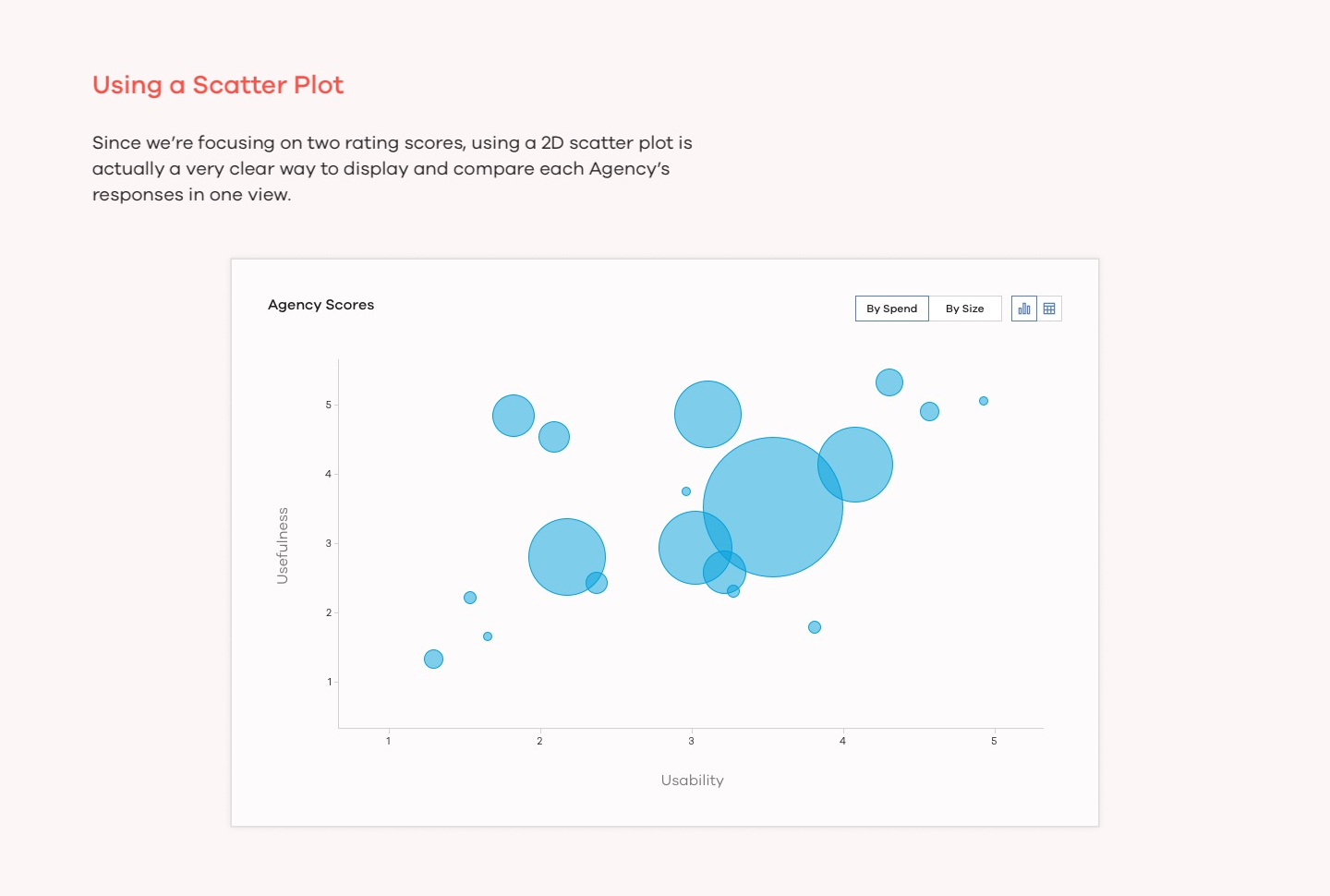Click the lowest-scoring bubble near usability 1.3

tap(433, 659)
